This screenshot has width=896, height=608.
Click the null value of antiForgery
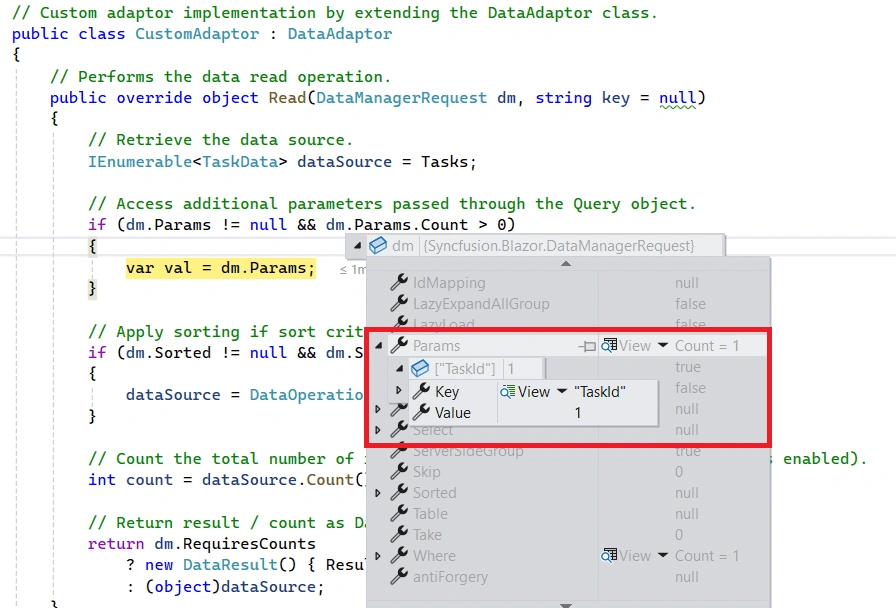coord(686,577)
